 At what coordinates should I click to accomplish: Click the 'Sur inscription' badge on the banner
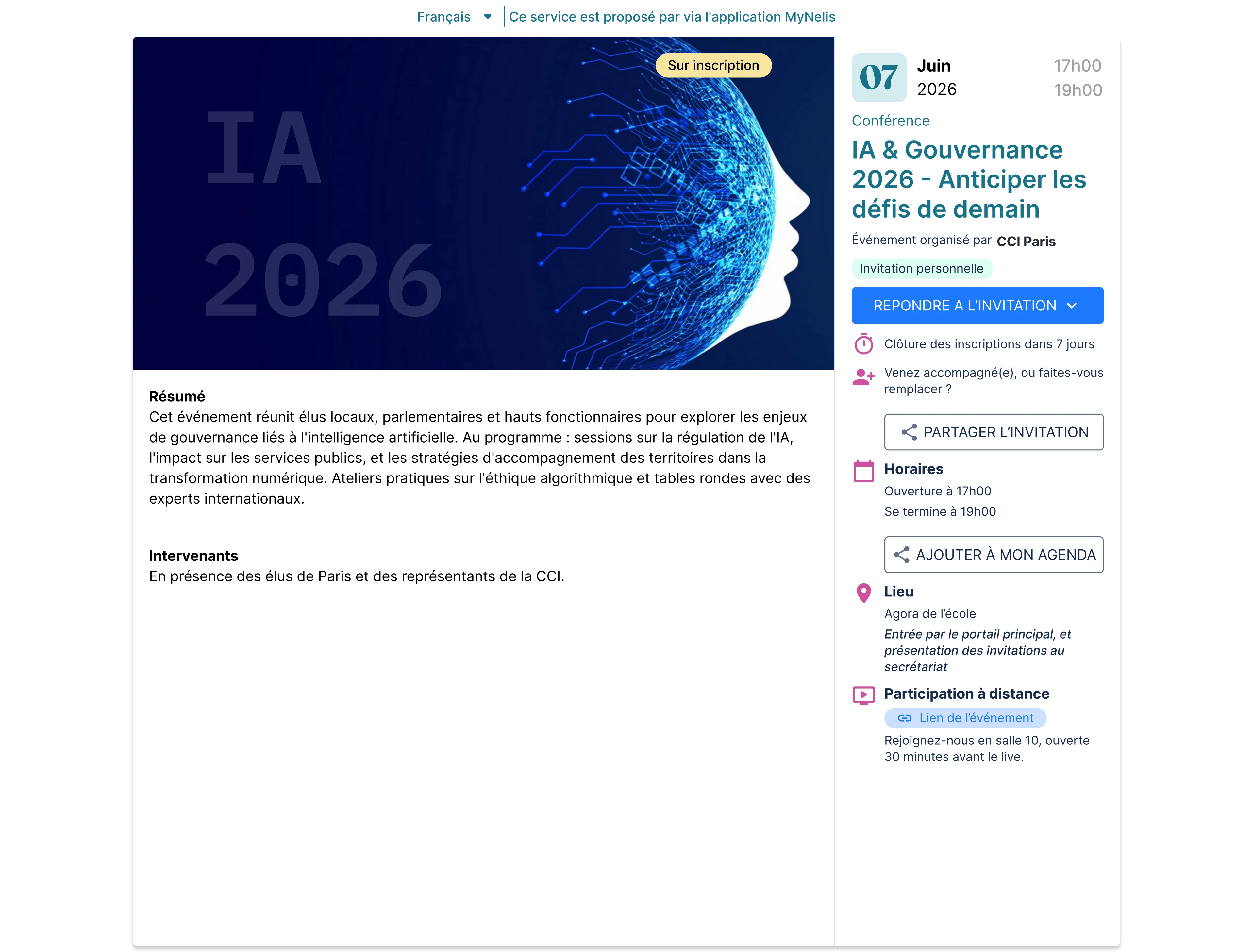tap(713, 65)
